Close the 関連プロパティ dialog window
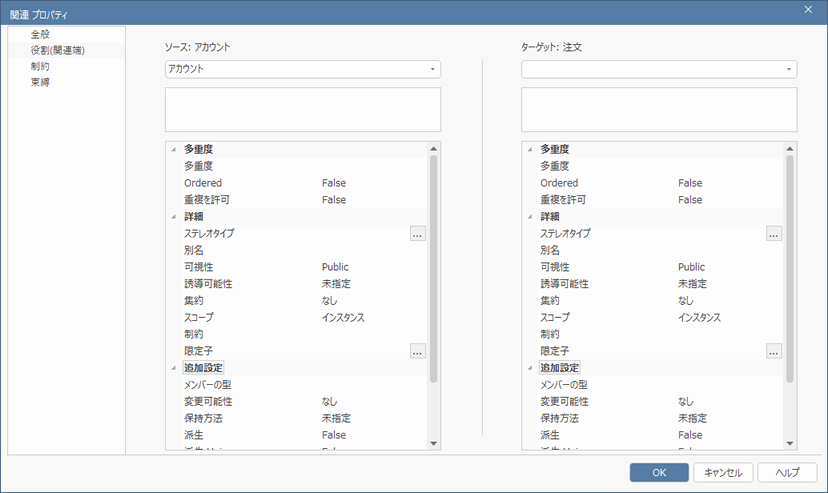 pos(808,9)
